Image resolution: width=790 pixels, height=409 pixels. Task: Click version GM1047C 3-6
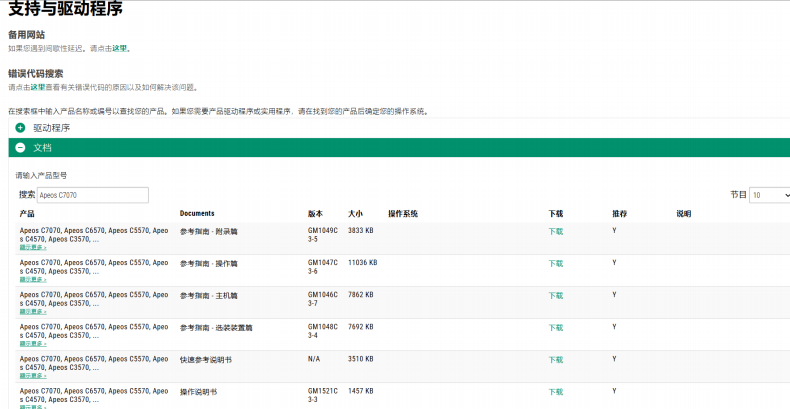323,267
